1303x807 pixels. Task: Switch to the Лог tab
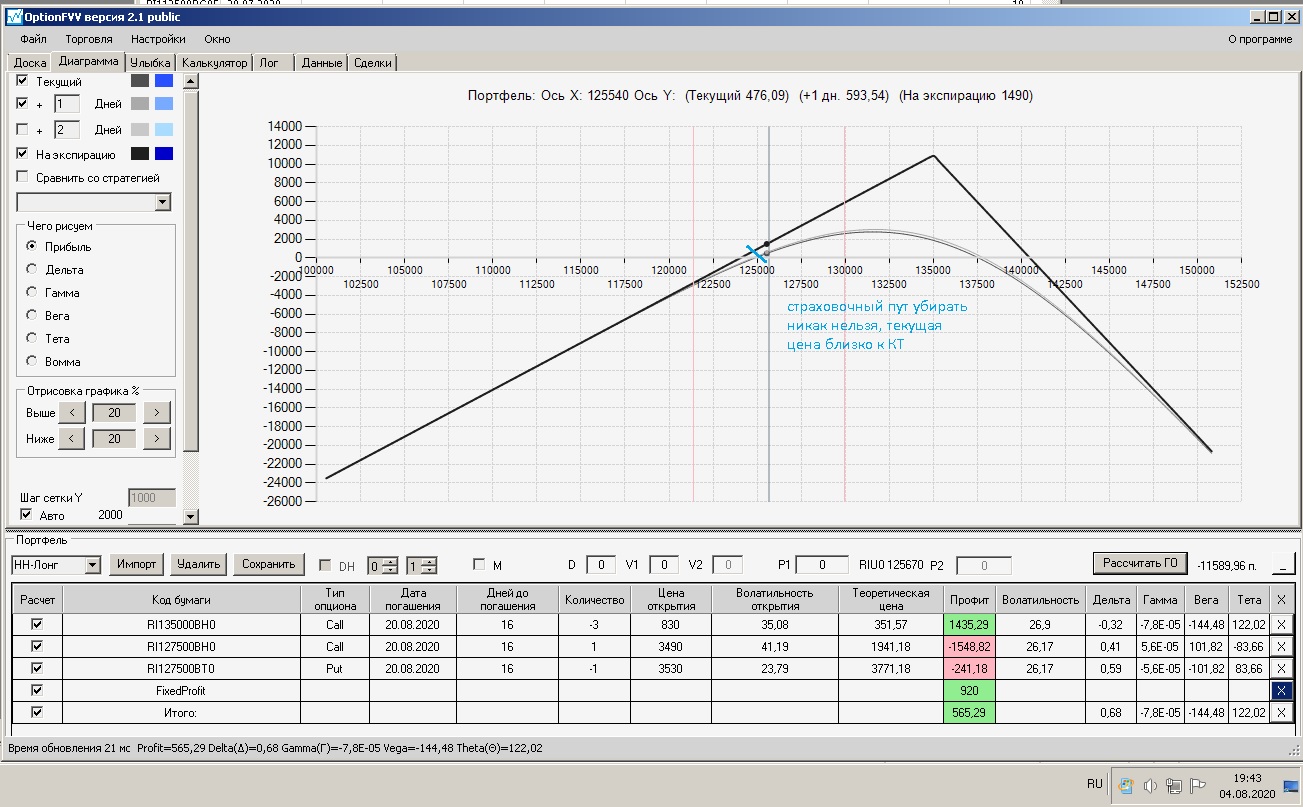[x=273, y=63]
